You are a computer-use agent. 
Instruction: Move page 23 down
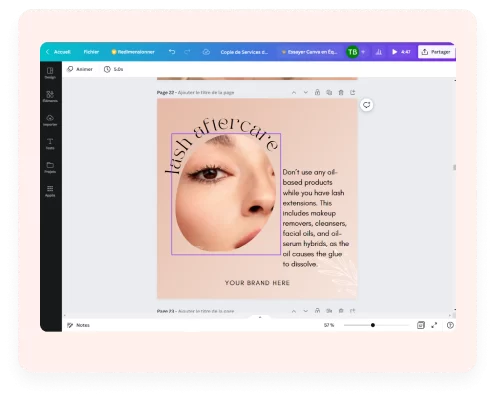pyautogui.click(x=306, y=311)
